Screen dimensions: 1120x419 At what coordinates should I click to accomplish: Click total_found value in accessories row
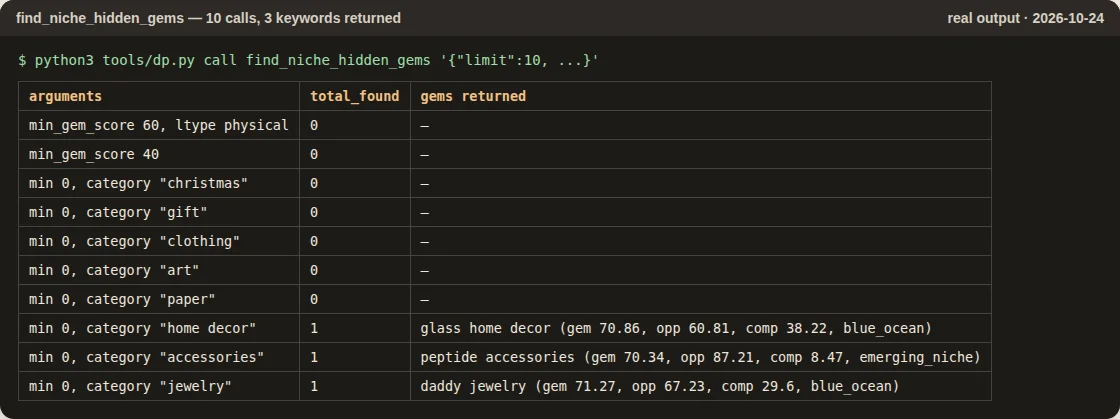(314, 357)
